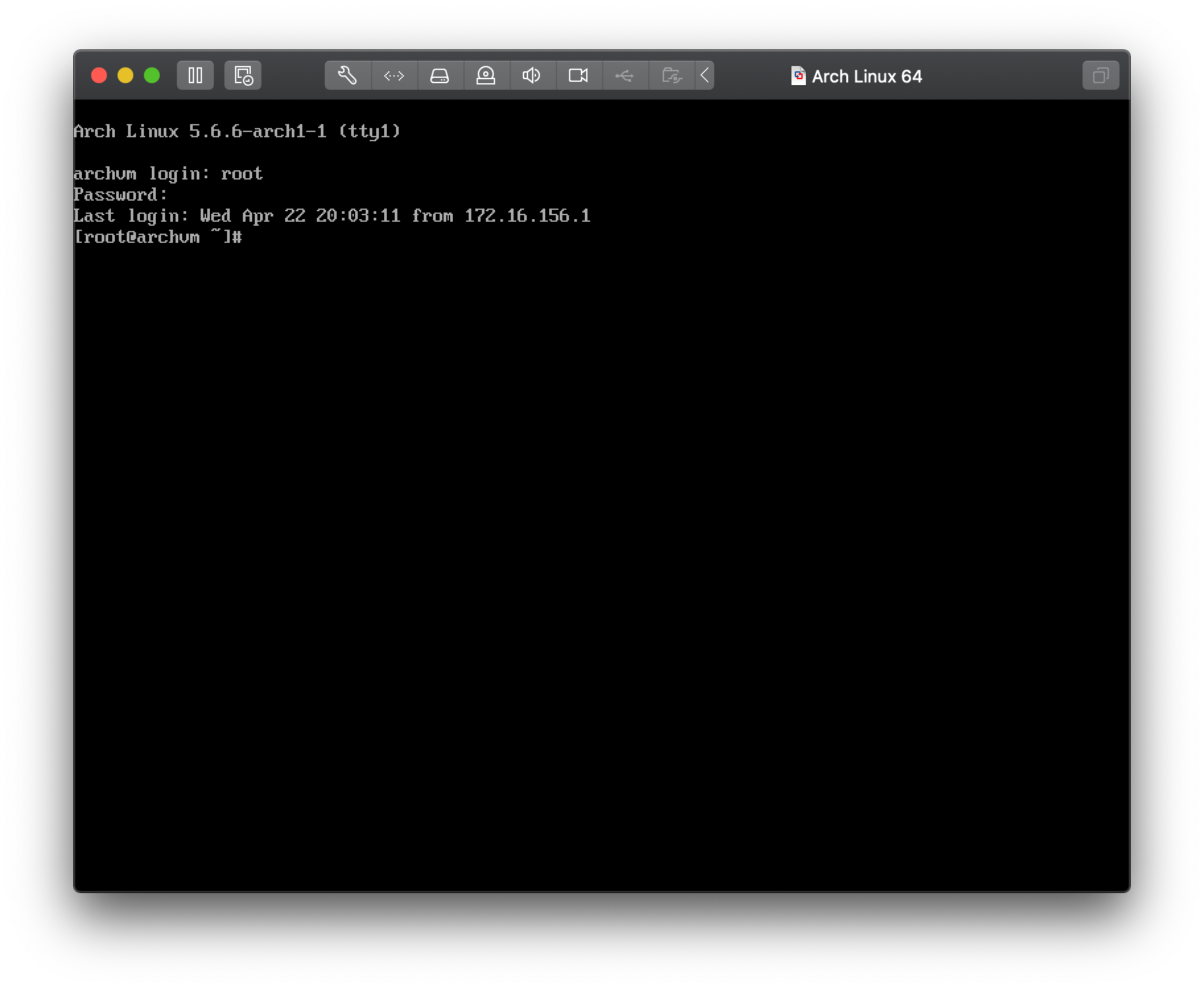The width and height of the screenshot is (1204, 990).
Task: Enter Unity/single window view button
Action: coord(1100,75)
